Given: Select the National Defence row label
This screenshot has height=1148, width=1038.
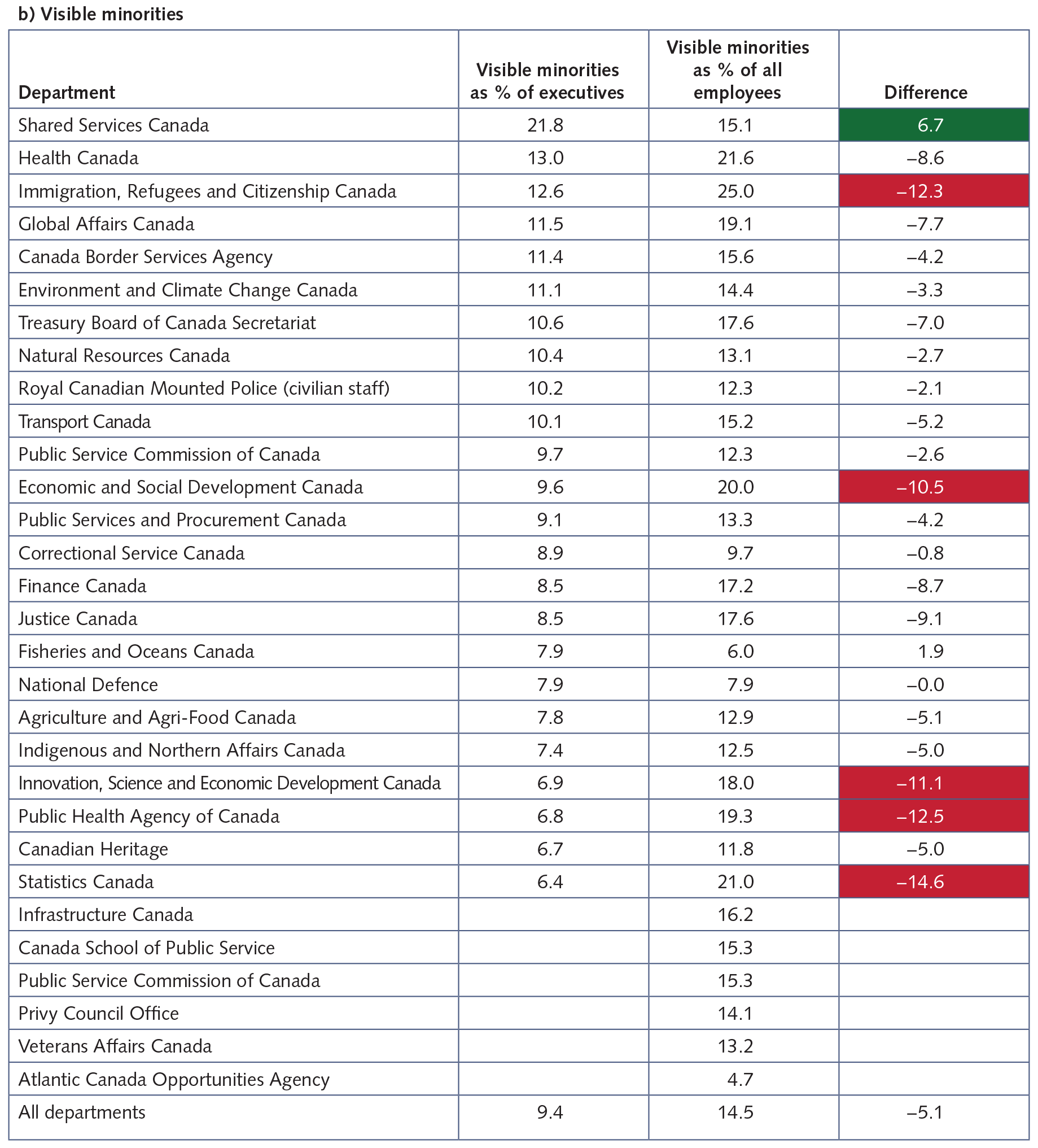Looking at the screenshot, I should 88,684.
